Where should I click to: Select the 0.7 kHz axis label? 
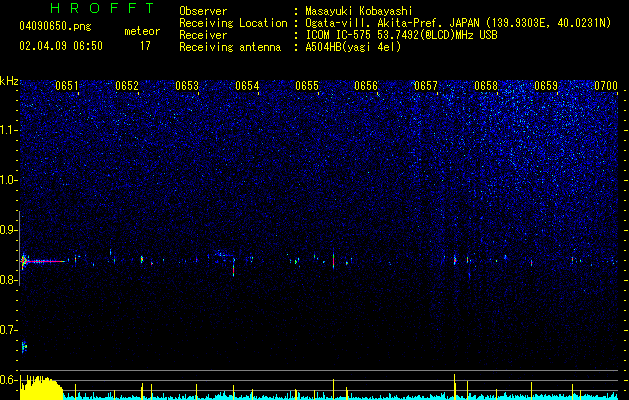[x=8, y=330]
